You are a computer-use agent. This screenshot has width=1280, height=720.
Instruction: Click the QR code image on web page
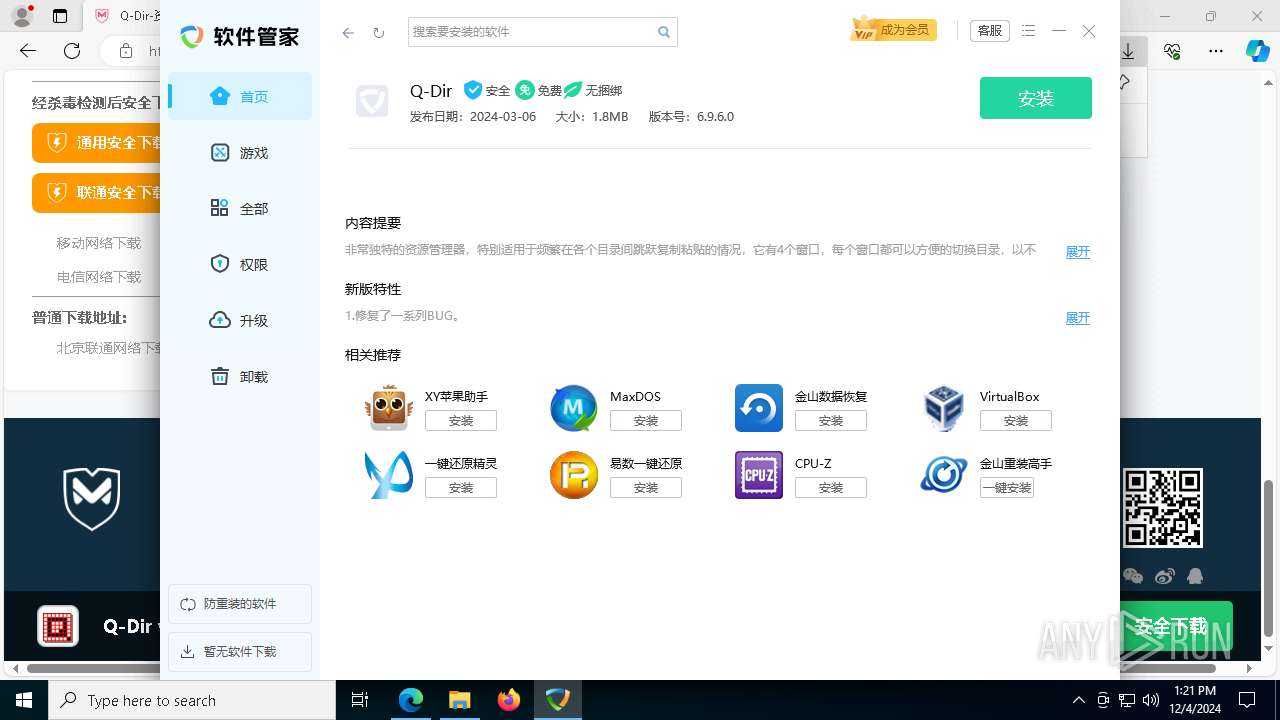[x=1163, y=508]
